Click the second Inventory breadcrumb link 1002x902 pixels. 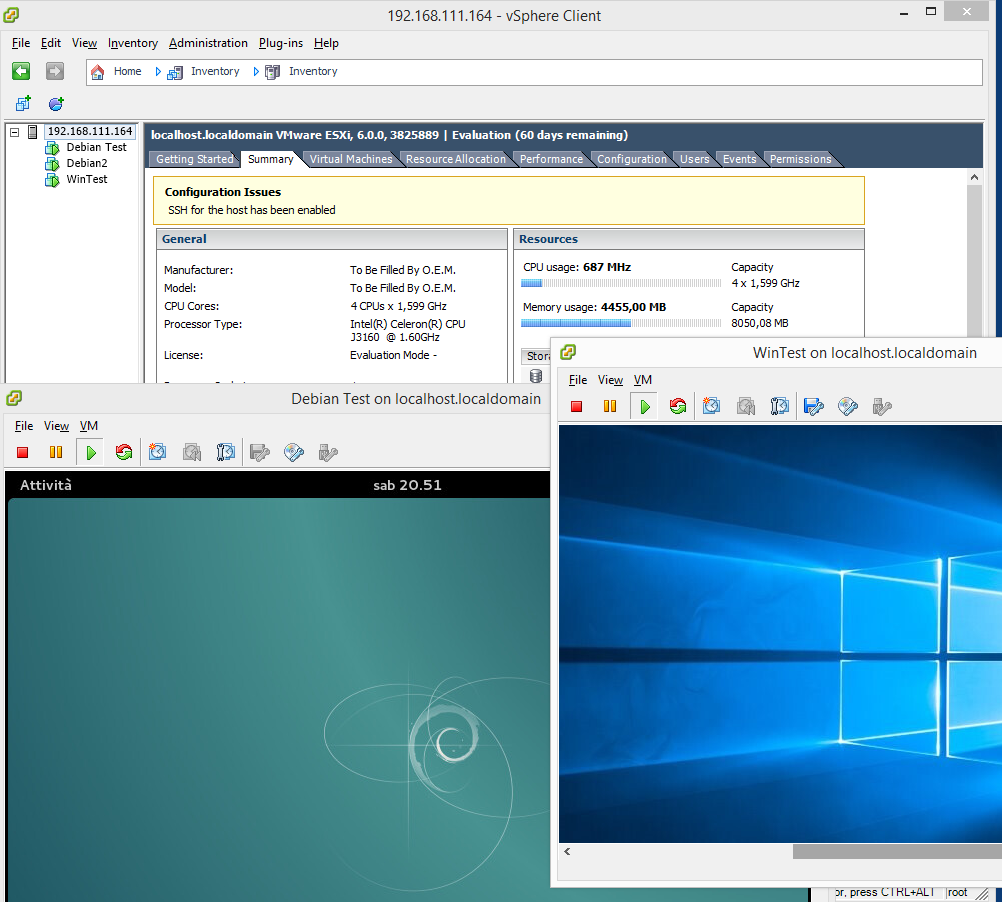coord(313,72)
